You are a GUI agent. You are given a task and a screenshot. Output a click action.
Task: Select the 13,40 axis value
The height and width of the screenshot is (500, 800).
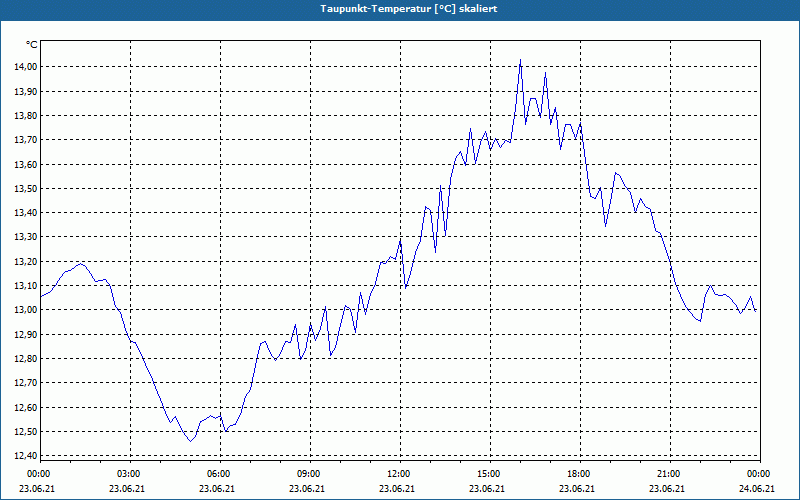pos(25,213)
